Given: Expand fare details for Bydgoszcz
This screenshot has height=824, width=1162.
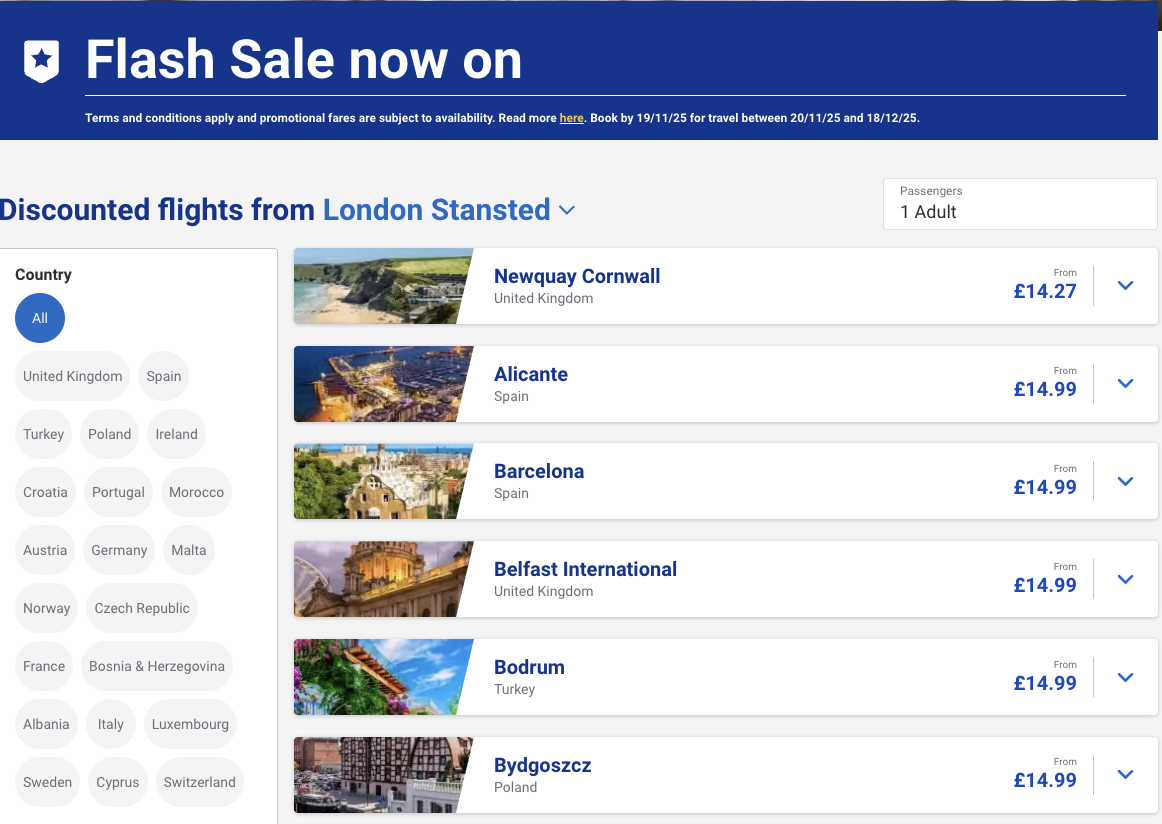Looking at the screenshot, I should (x=1125, y=774).
